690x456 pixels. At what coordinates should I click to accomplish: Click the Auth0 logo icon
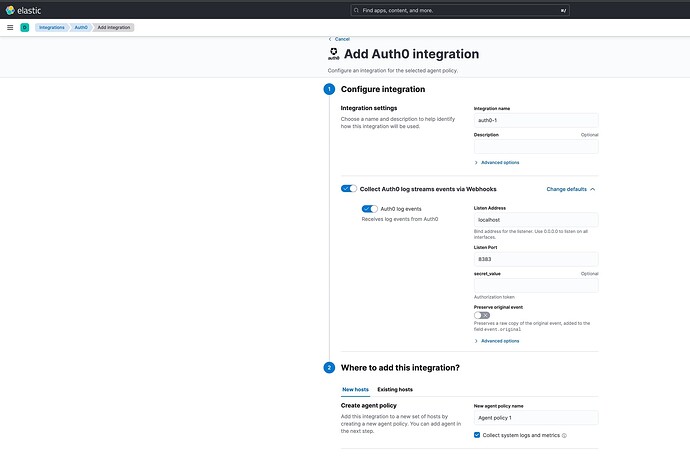[334, 54]
